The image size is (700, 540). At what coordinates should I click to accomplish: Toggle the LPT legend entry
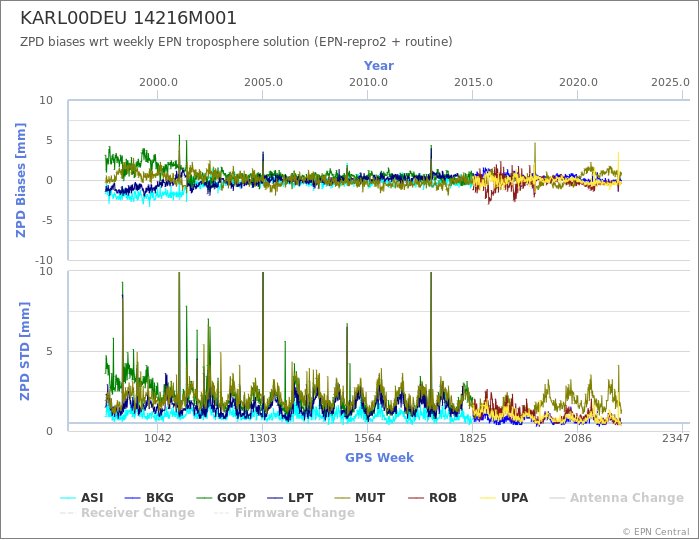point(290,498)
